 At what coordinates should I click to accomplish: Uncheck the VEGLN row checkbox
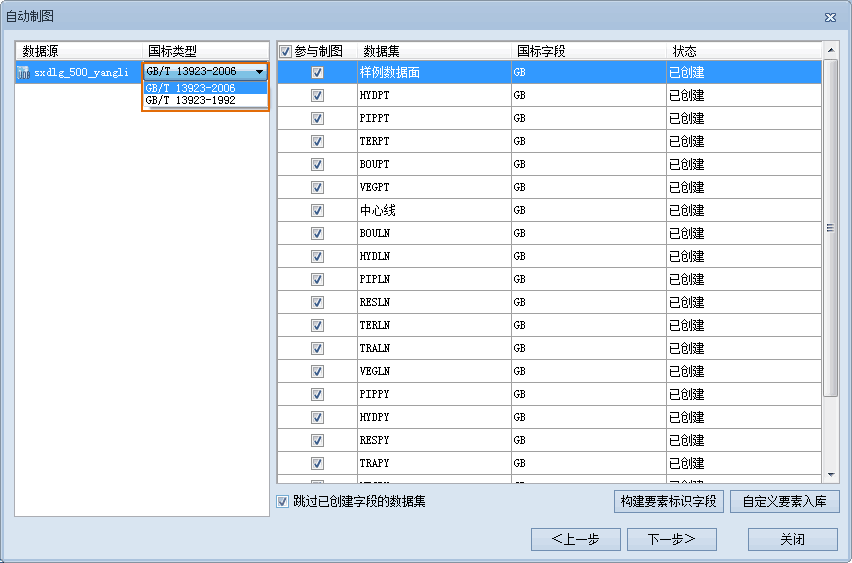[x=317, y=371]
